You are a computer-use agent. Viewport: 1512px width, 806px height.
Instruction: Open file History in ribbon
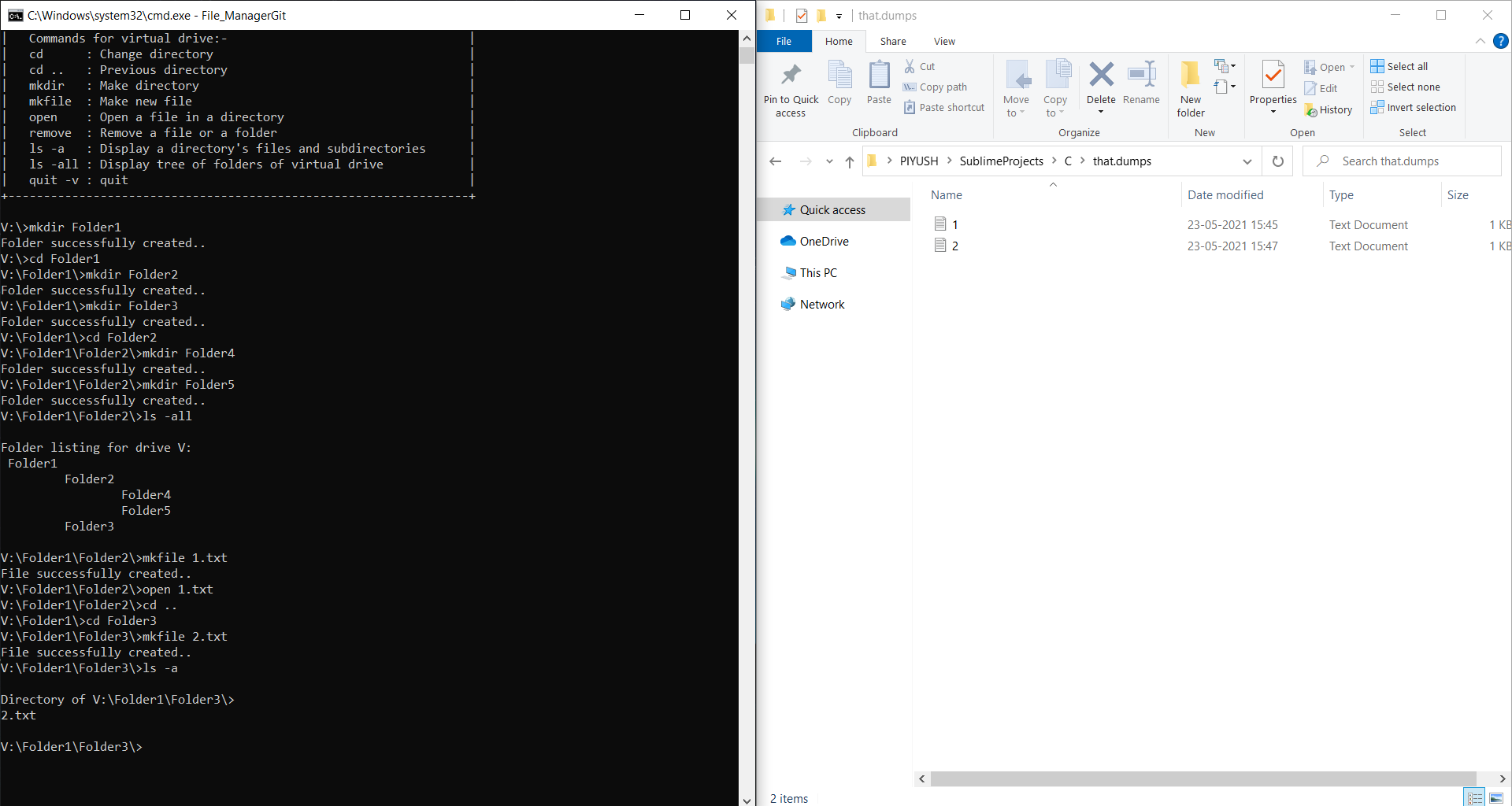click(1329, 110)
